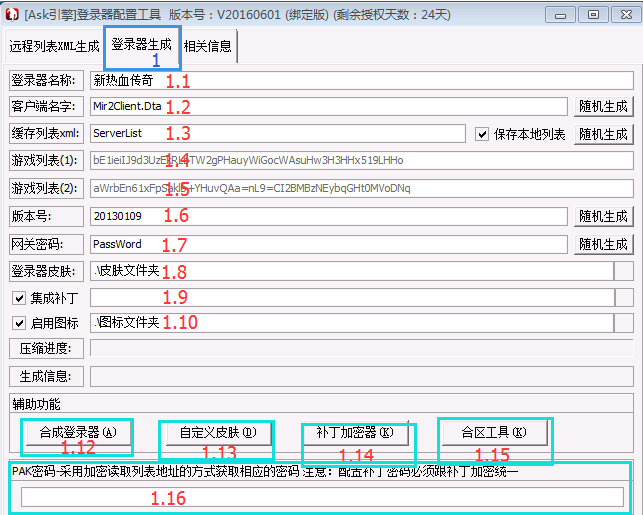Uncheck the 集成补丁 checkbox
643x515 pixels.
tap(19, 298)
